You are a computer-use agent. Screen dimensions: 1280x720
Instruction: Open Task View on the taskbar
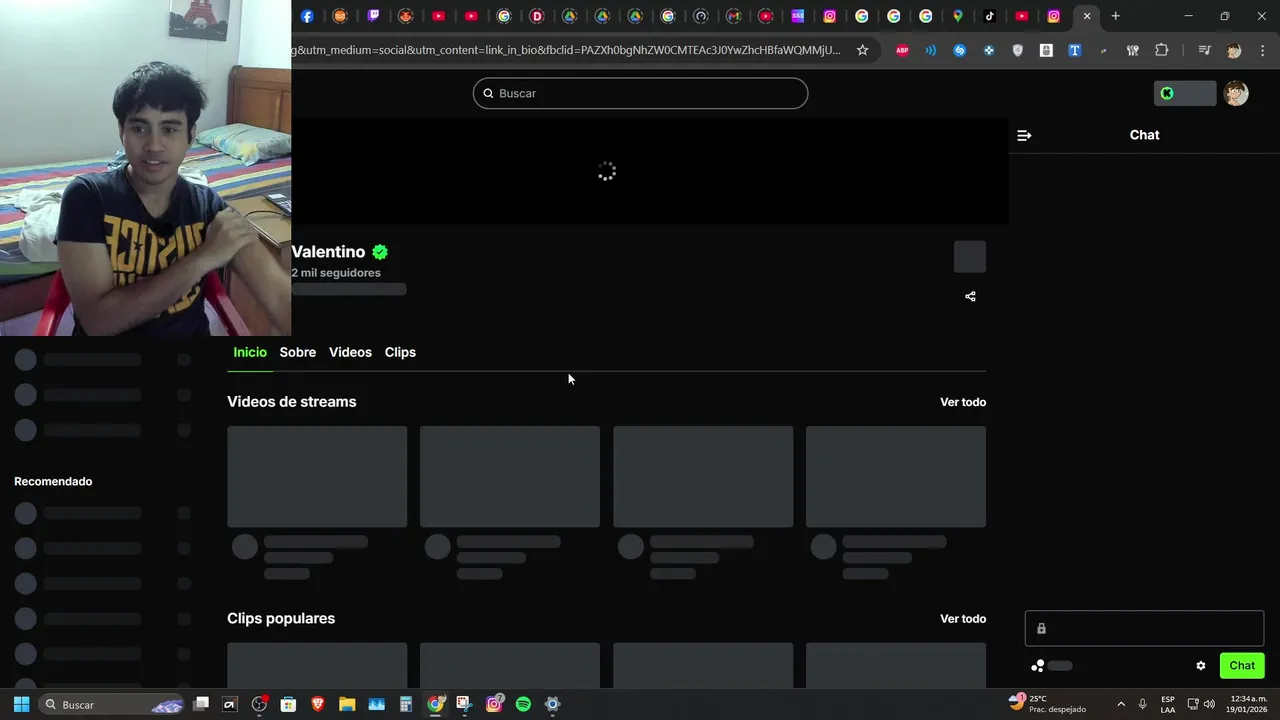pos(201,704)
